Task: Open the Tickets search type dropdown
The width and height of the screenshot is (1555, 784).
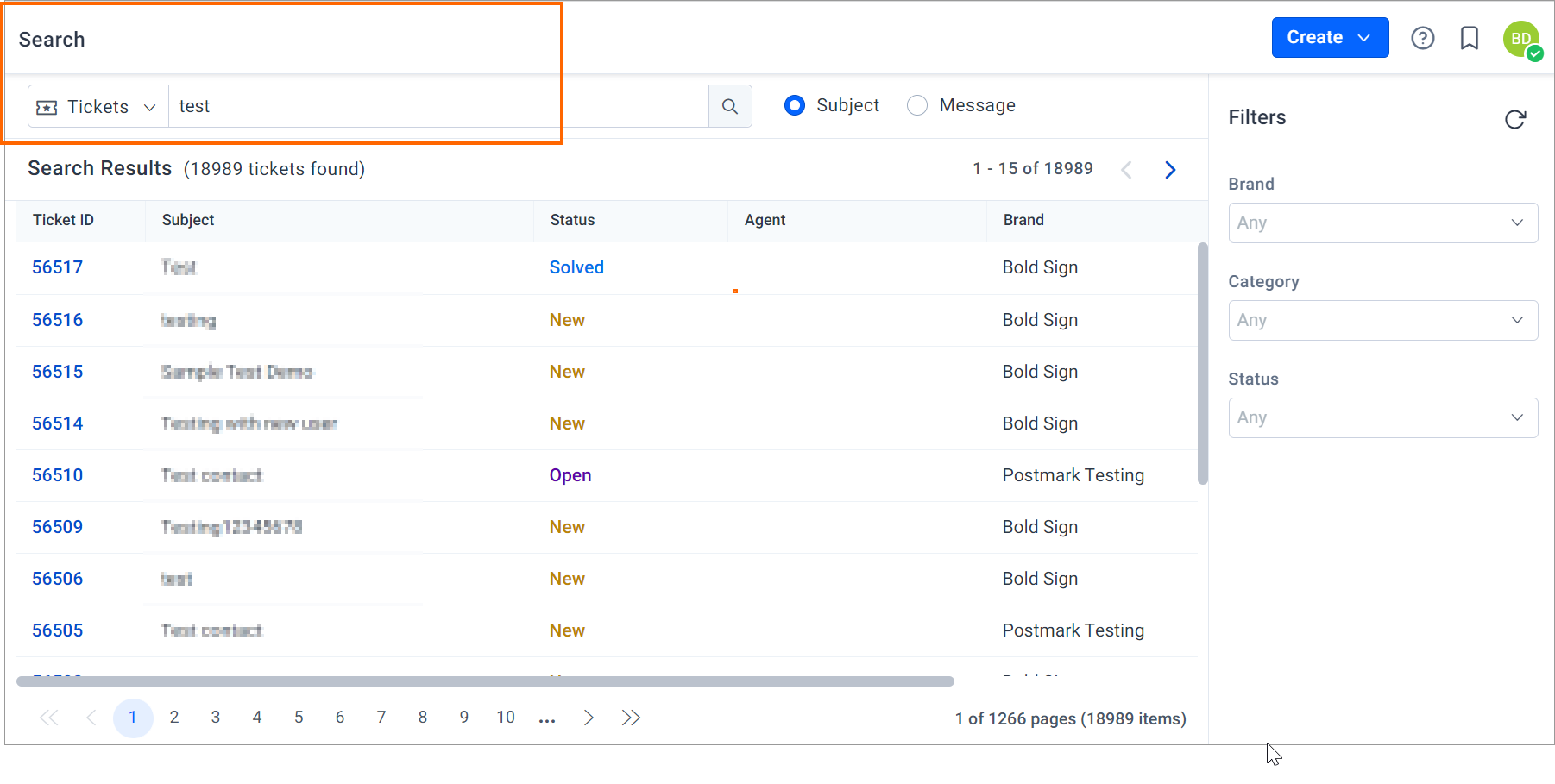Action: (x=98, y=107)
